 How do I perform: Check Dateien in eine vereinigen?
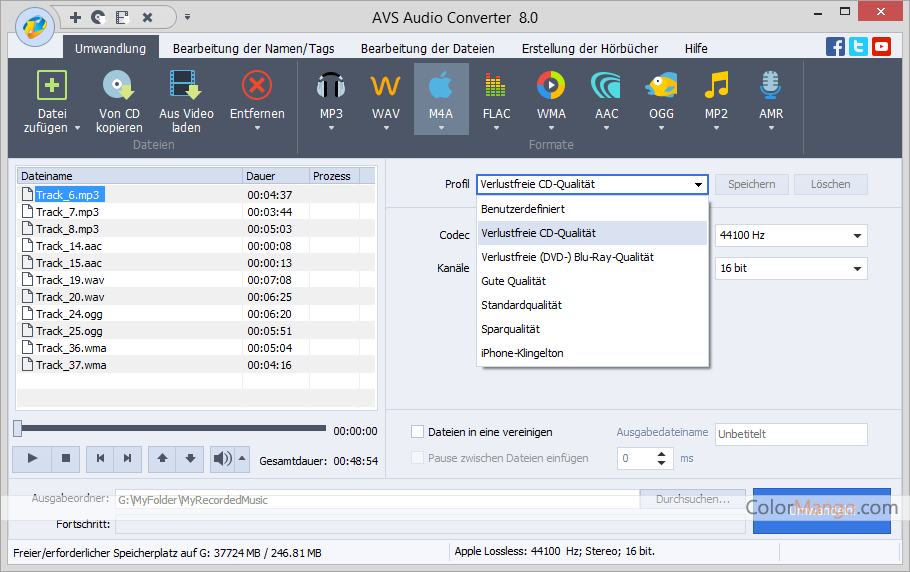point(417,432)
